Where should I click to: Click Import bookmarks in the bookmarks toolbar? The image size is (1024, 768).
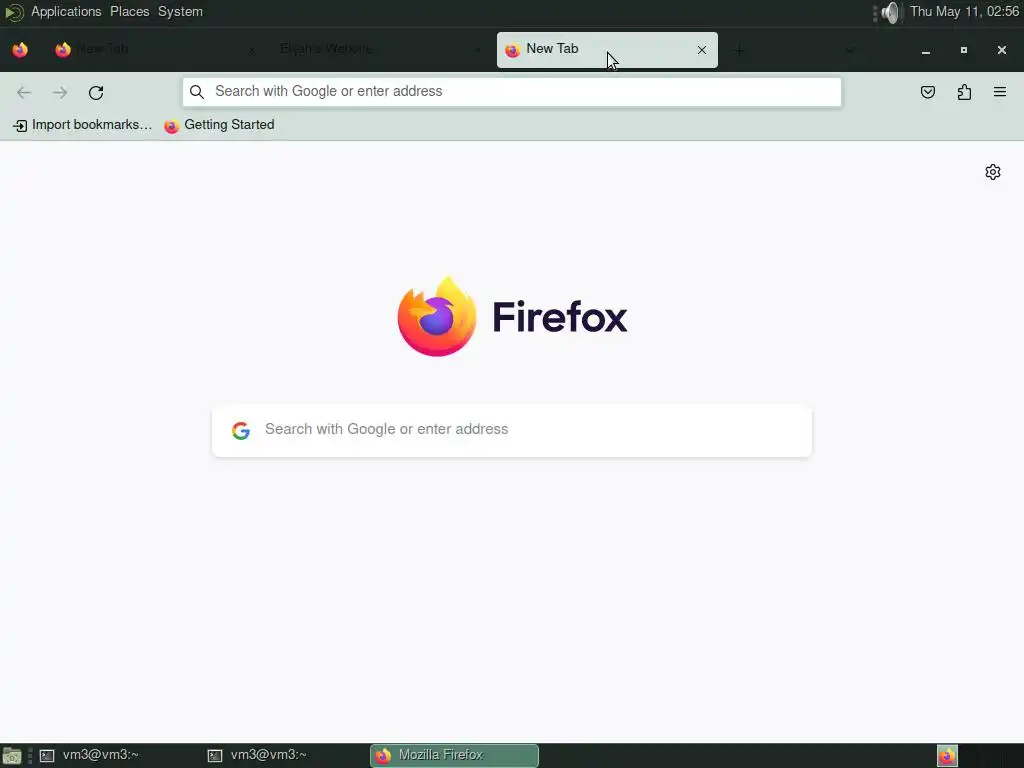click(82, 125)
